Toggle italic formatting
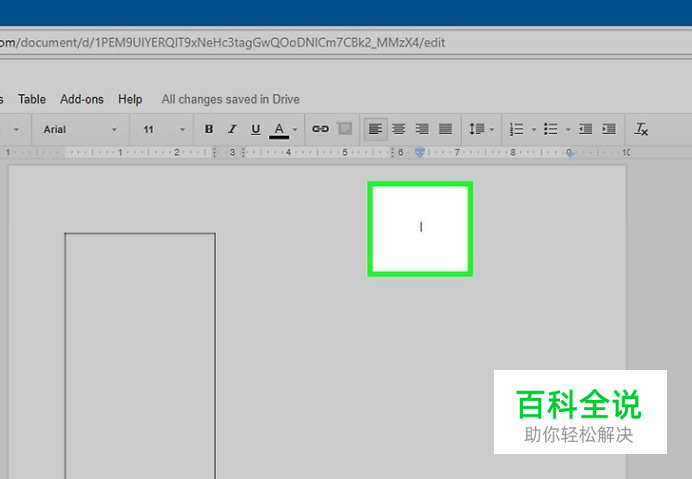This screenshot has height=479, width=692. click(232, 129)
